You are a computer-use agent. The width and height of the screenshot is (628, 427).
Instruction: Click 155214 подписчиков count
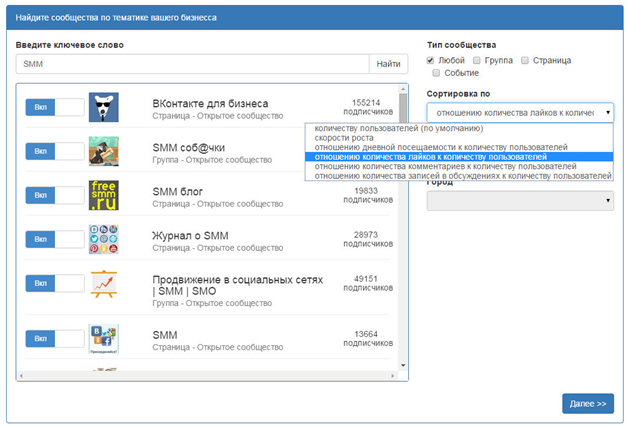click(368, 107)
